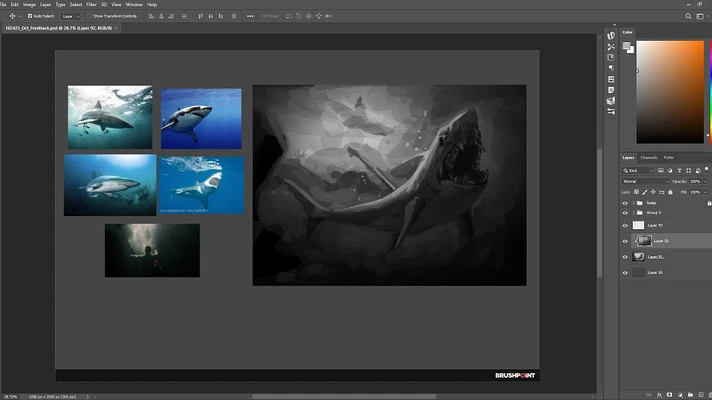Open the Fill slider dropdown arrow
This screenshot has width=712, height=400.
pyautogui.click(x=705, y=192)
